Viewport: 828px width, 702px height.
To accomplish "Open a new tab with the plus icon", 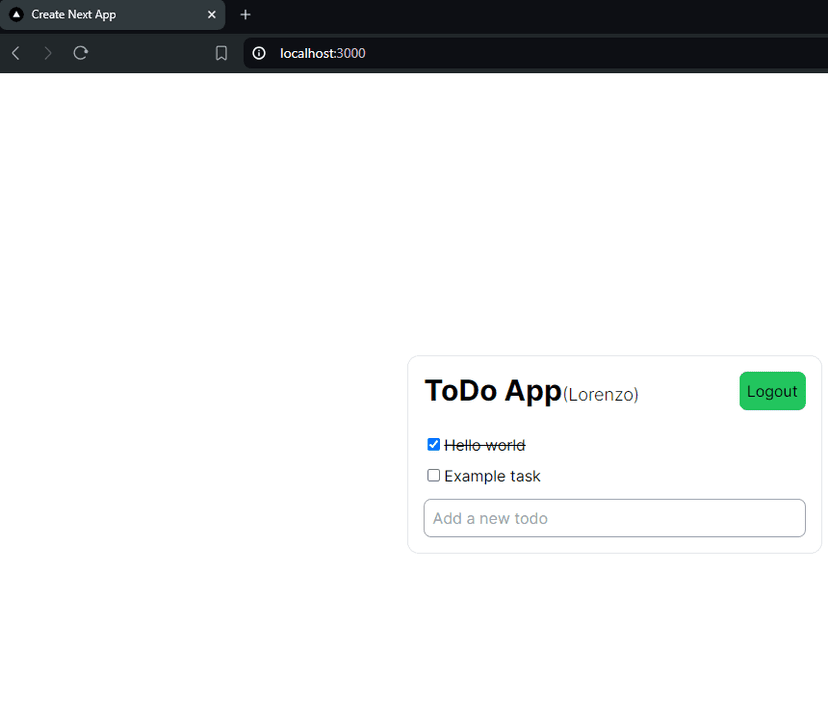I will 246,15.
